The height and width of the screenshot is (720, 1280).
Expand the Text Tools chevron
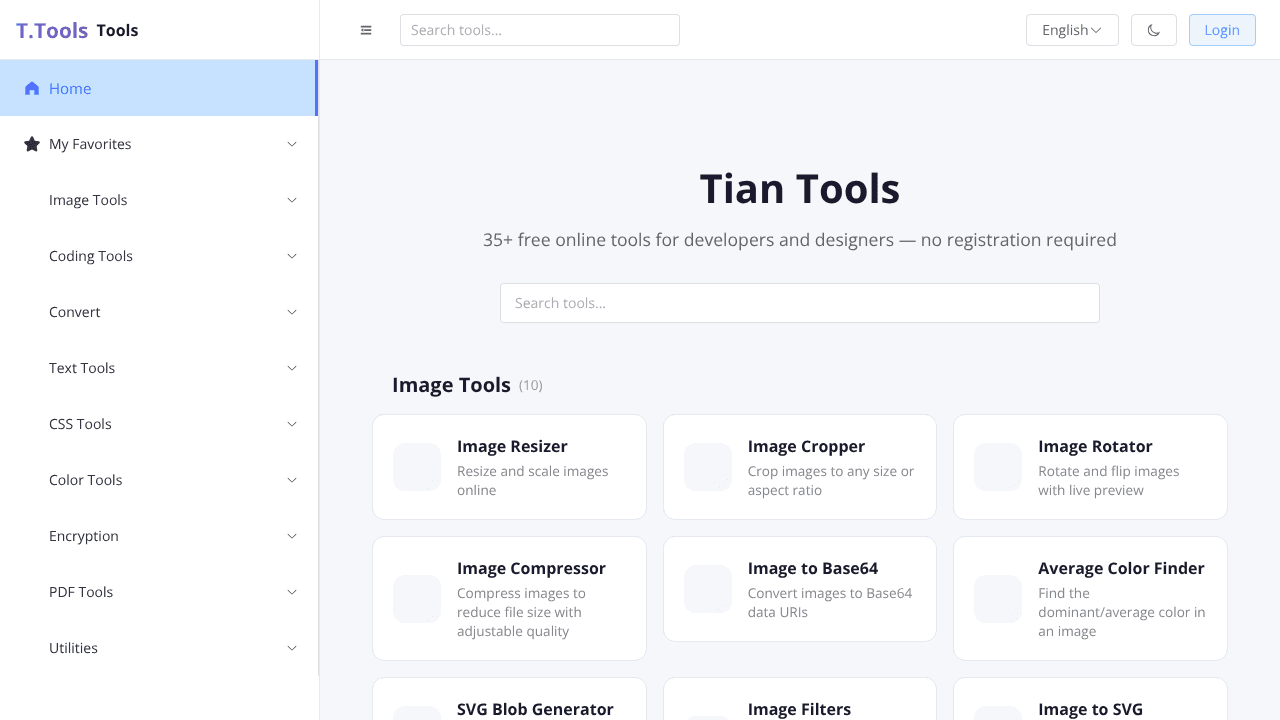[x=292, y=368]
